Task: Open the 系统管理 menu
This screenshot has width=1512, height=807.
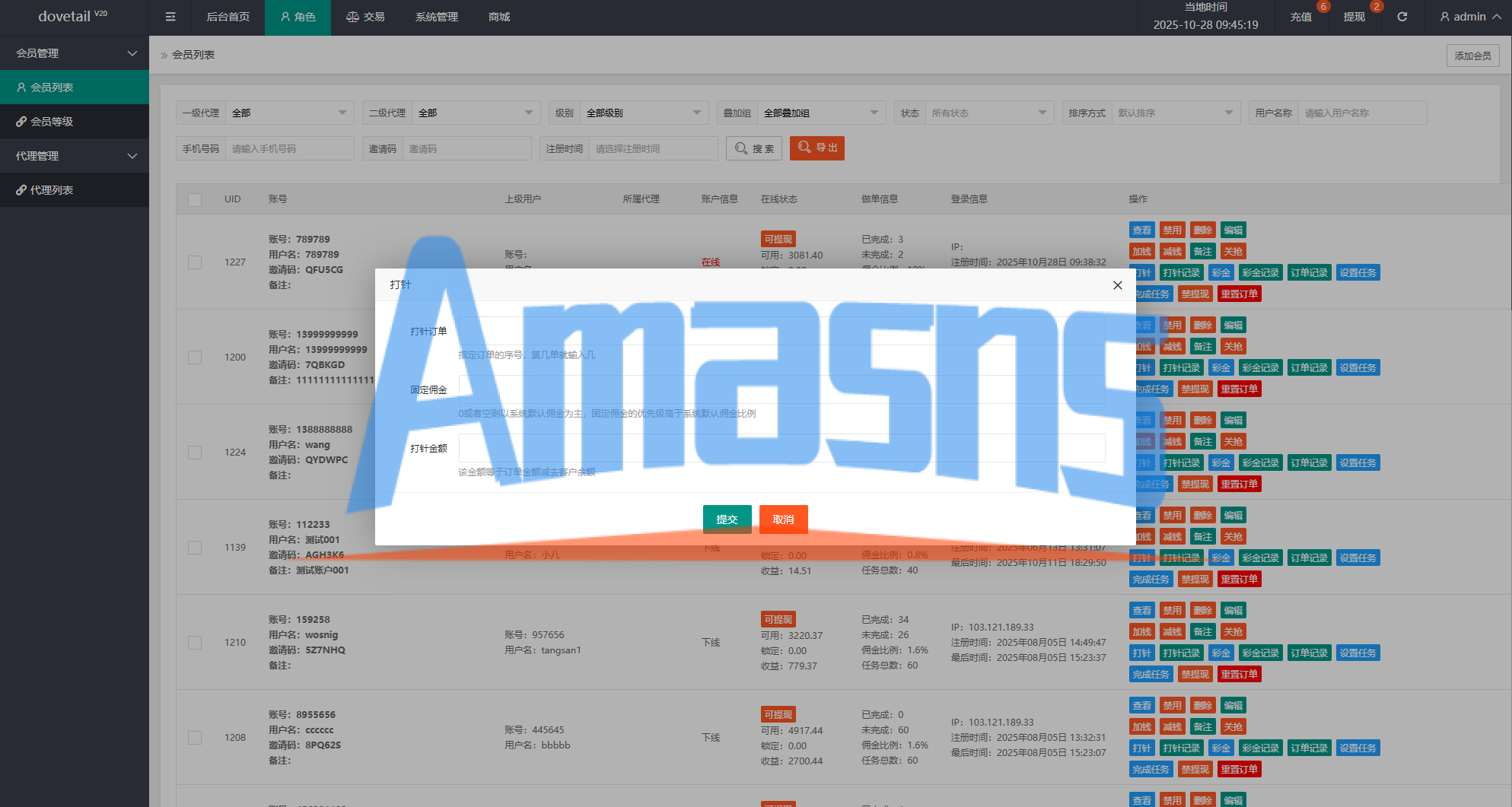Action: click(437, 17)
